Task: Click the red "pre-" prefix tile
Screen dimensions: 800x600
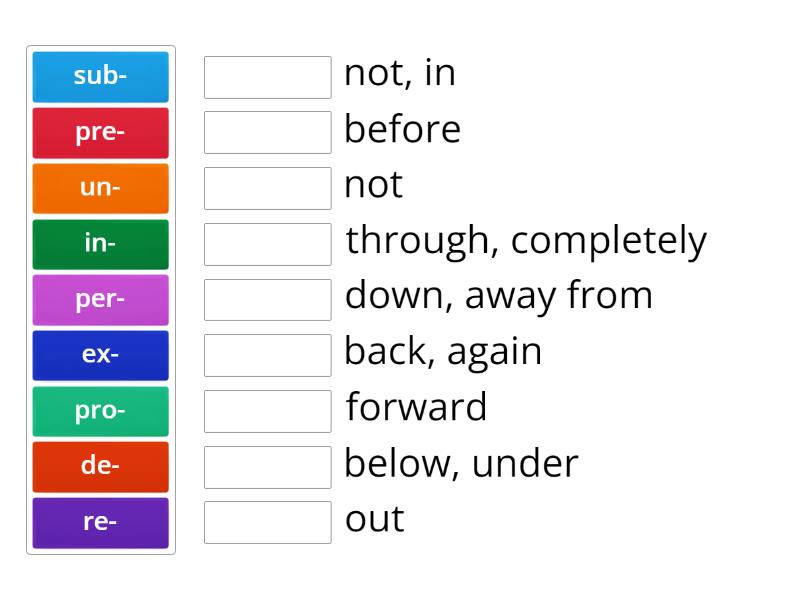Action: coord(100,133)
